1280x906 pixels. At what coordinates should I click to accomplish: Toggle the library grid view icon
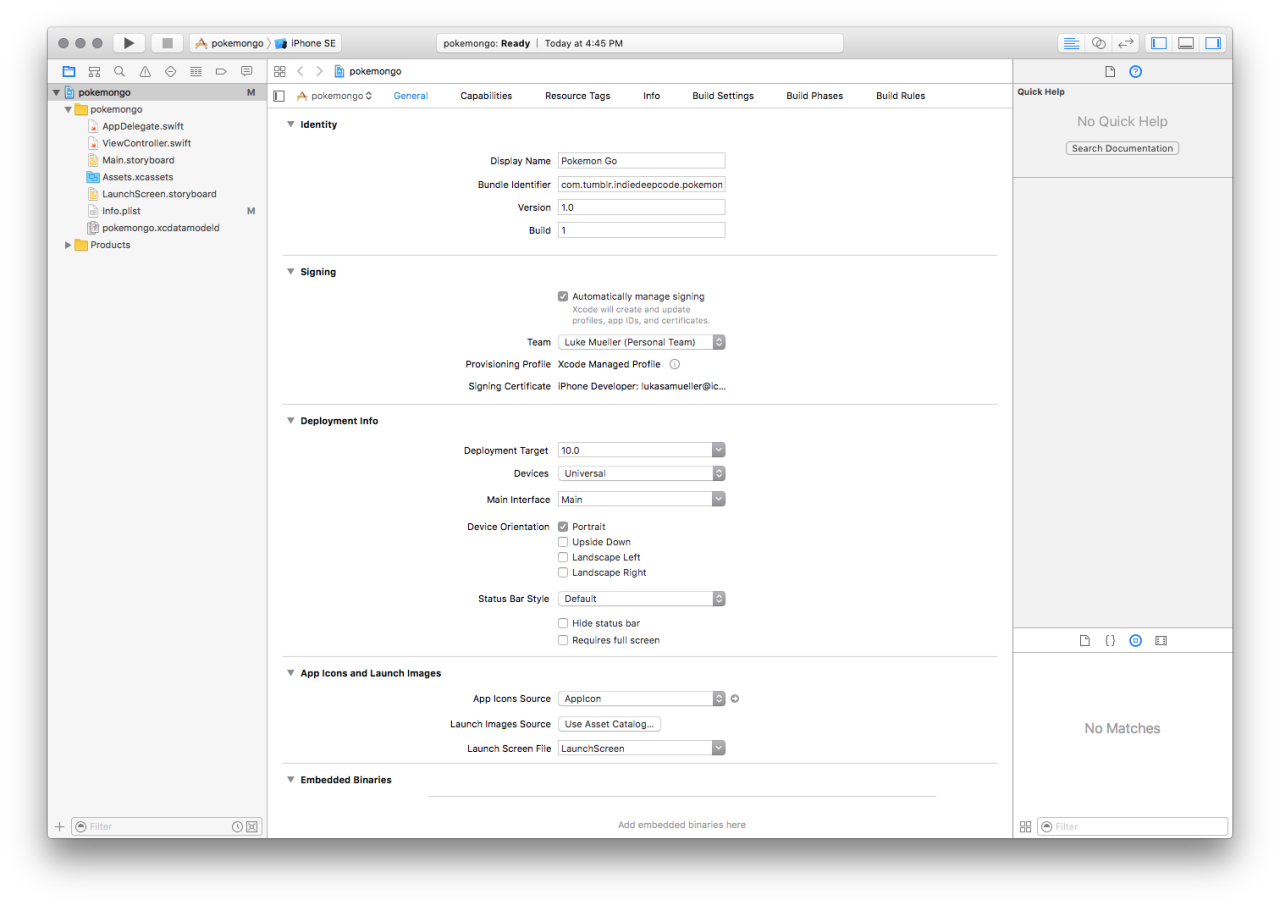coord(1025,827)
